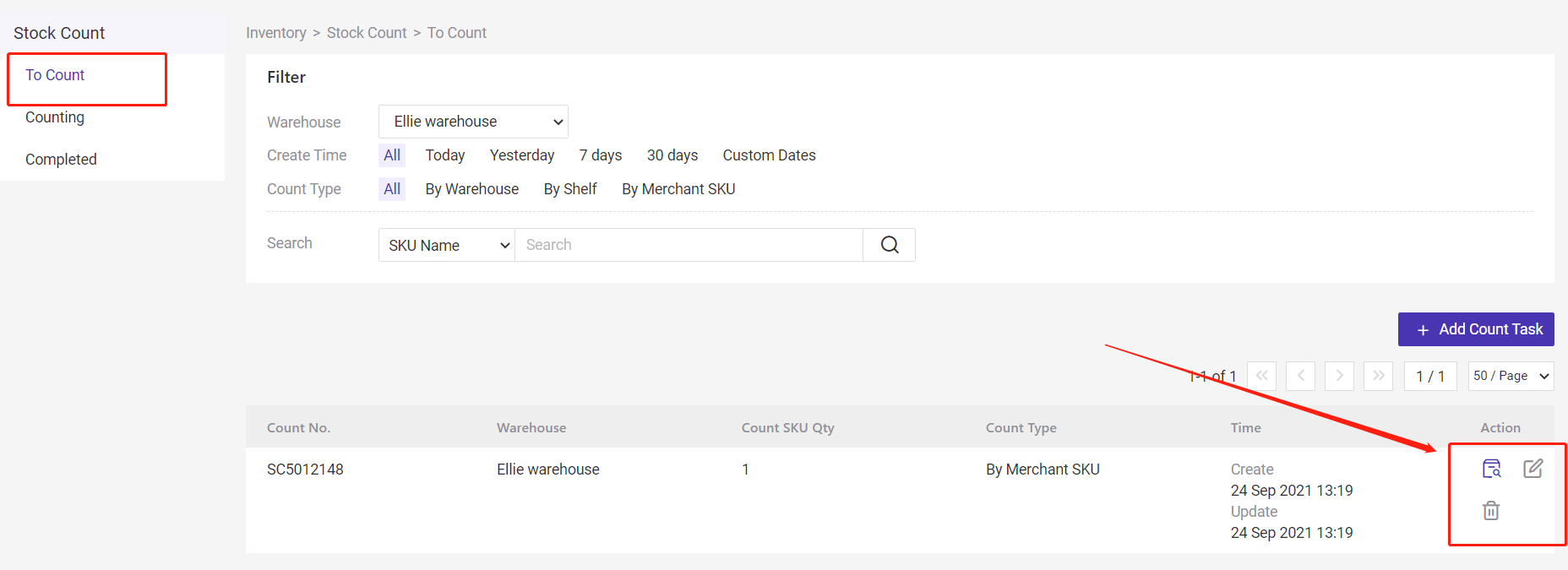Click Ellie warehouse cell in the table
The height and width of the screenshot is (570, 1568).
pos(548,470)
